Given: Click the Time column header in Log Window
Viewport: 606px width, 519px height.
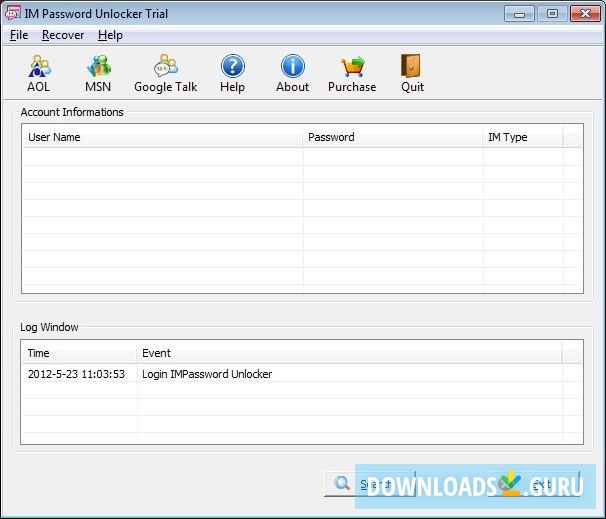Looking at the screenshot, I should (x=79, y=353).
